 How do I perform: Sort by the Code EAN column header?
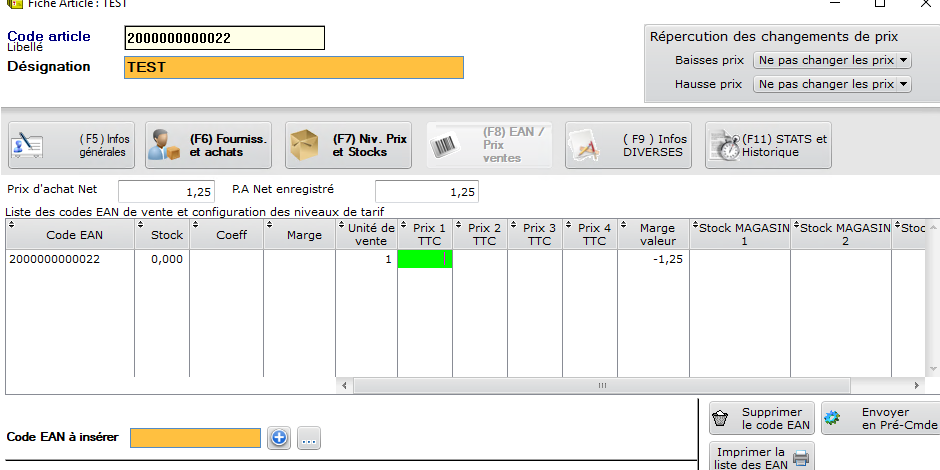pos(69,234)
